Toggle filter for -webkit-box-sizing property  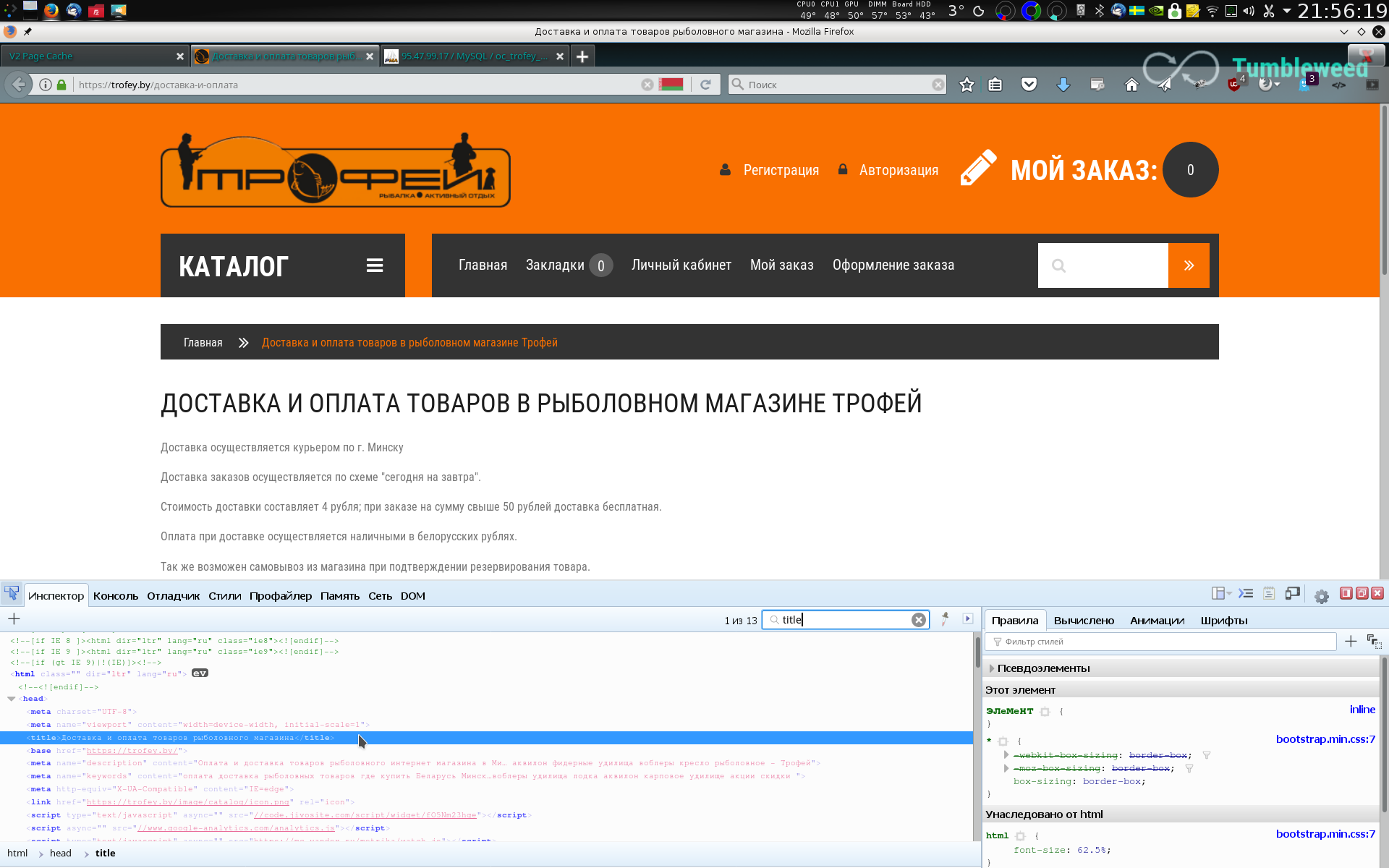click(1206, 755)
